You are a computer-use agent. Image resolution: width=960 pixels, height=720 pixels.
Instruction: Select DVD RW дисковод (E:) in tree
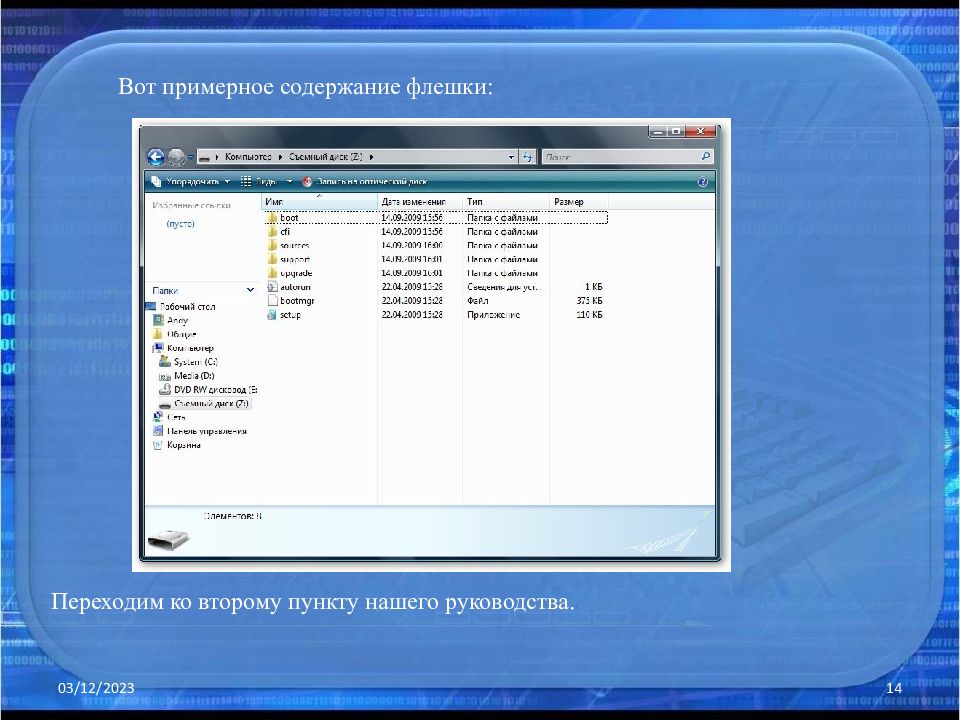click(216, 389)
